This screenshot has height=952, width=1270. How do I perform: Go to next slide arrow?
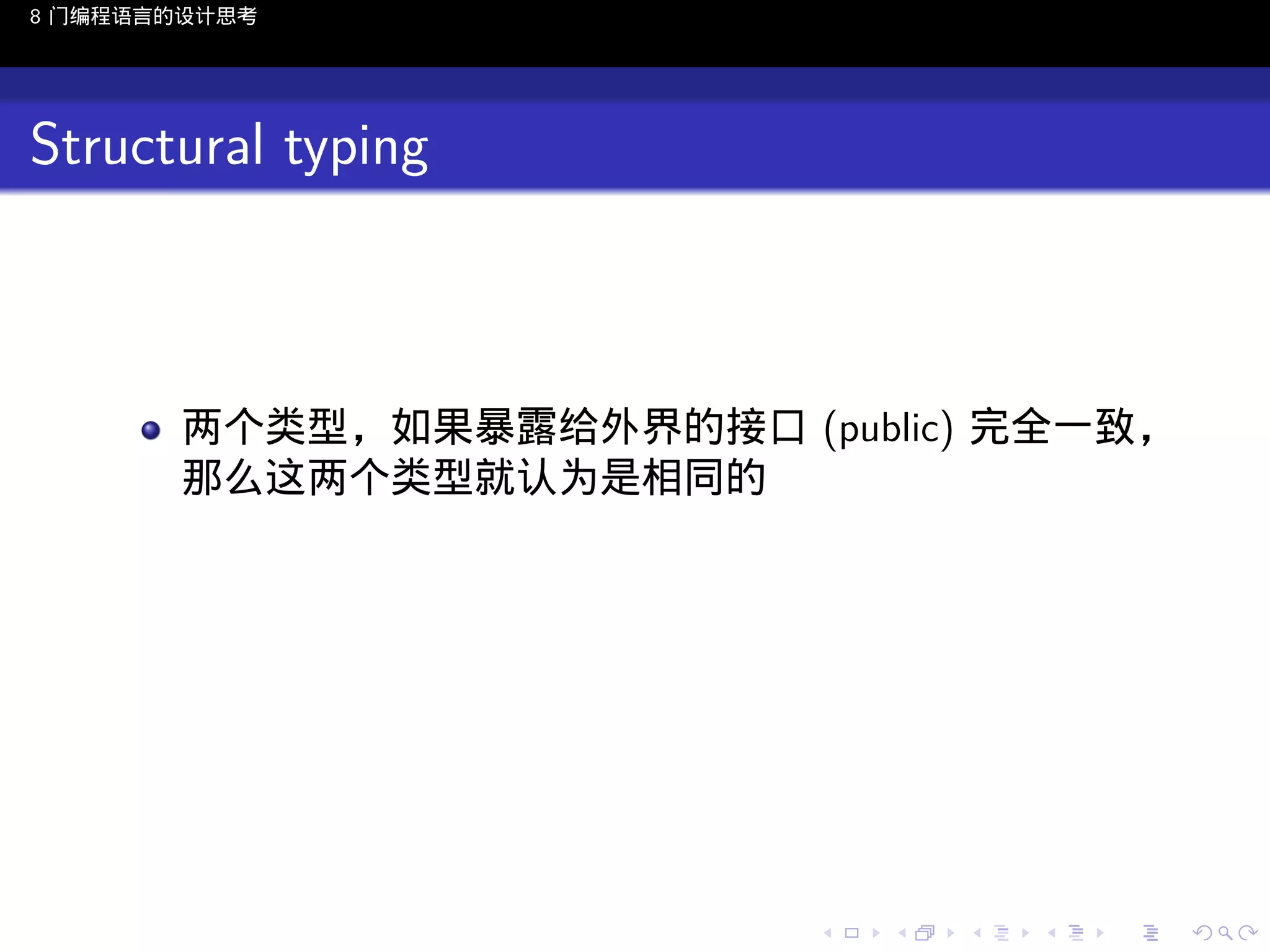(876, 933)
